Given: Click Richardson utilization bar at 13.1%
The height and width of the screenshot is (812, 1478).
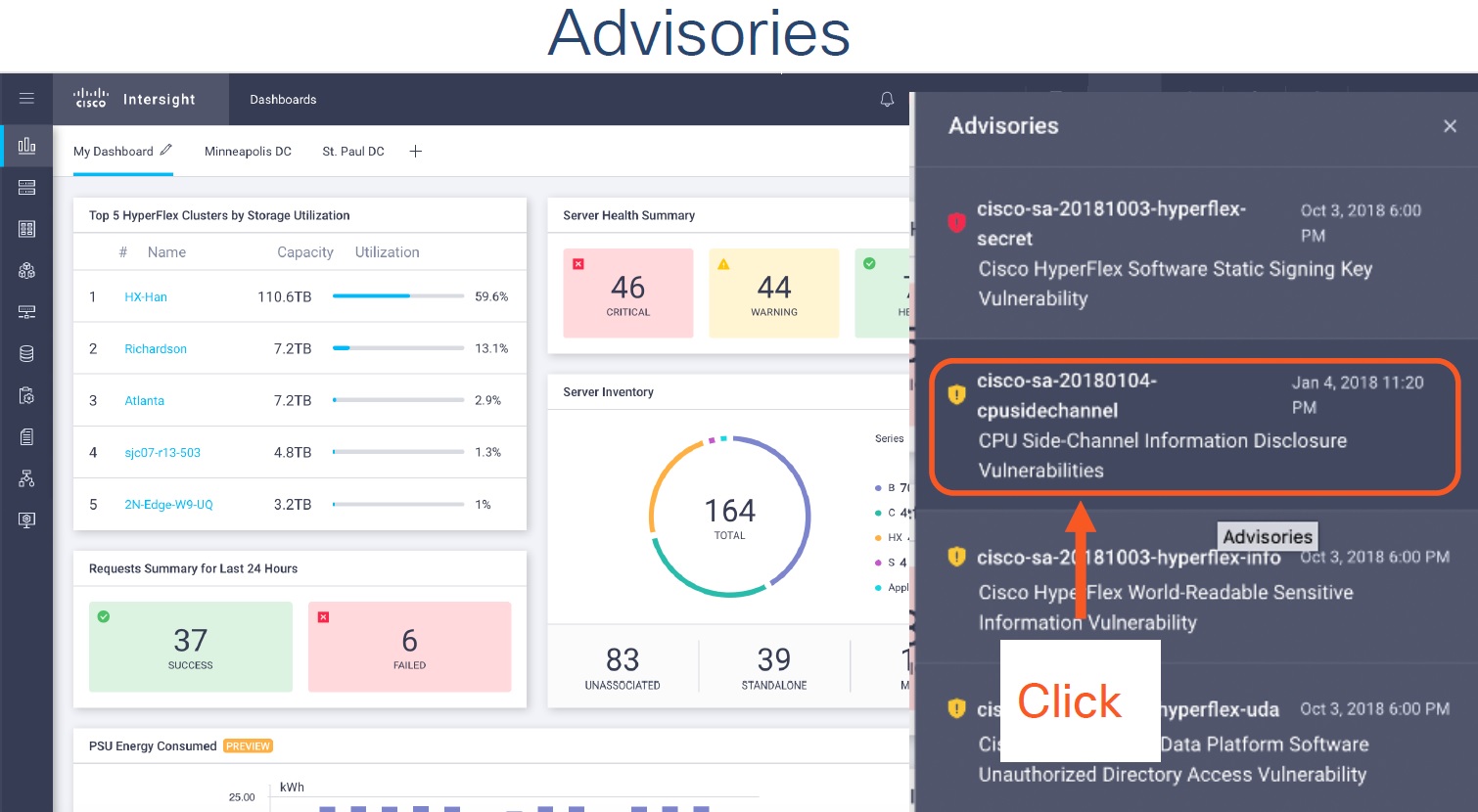Looking at the screenshot, I should tap(398, 347).
